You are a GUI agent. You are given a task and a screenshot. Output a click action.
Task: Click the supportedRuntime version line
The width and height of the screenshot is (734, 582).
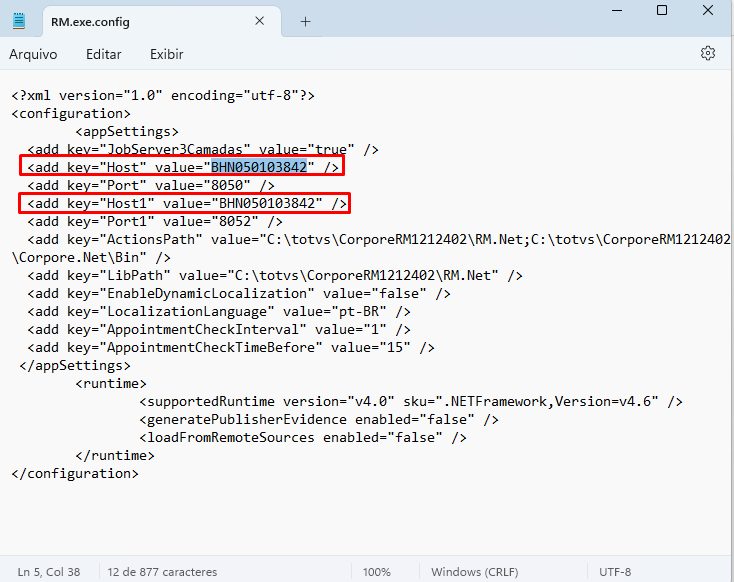(x=411, y=401)
